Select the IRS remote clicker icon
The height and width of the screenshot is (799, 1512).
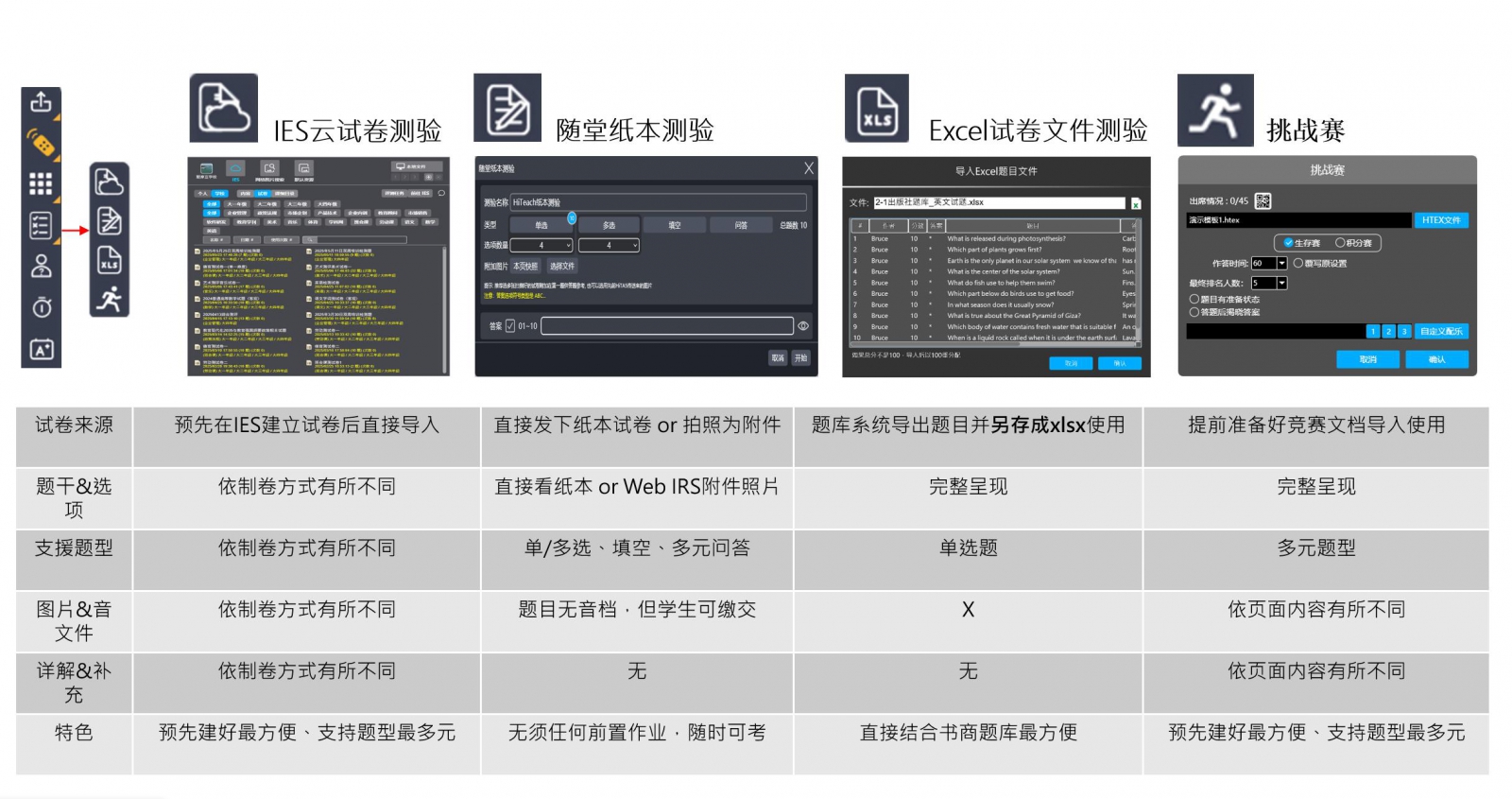[x=41, y=144]
